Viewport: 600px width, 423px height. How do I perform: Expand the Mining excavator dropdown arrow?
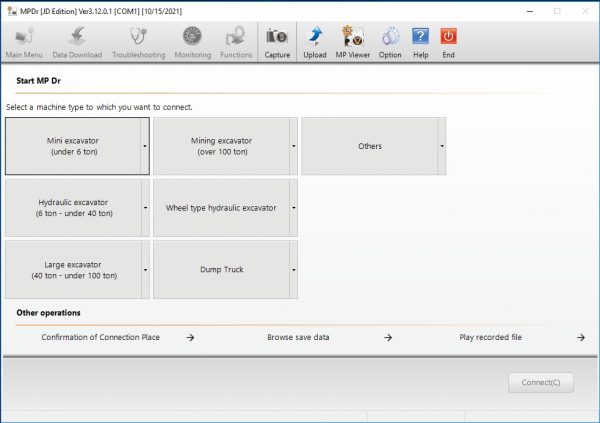point(293,146)
